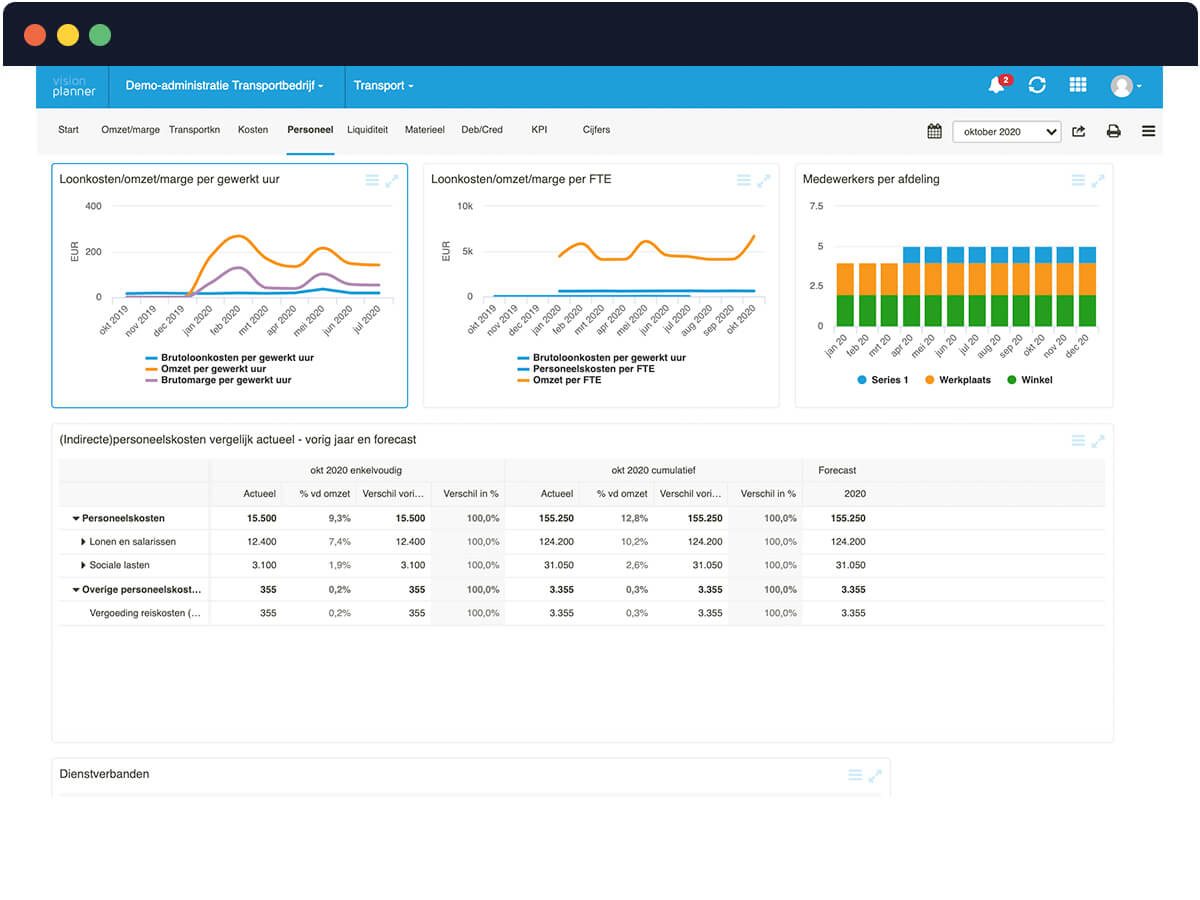
Task: Open the oktober 2020 period selector
Action: [x=1006, y=131]
